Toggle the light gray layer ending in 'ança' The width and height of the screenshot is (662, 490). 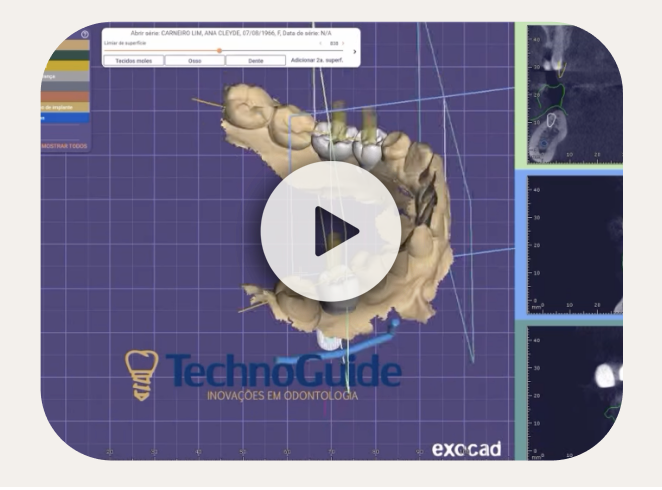(x=65, y=76)
